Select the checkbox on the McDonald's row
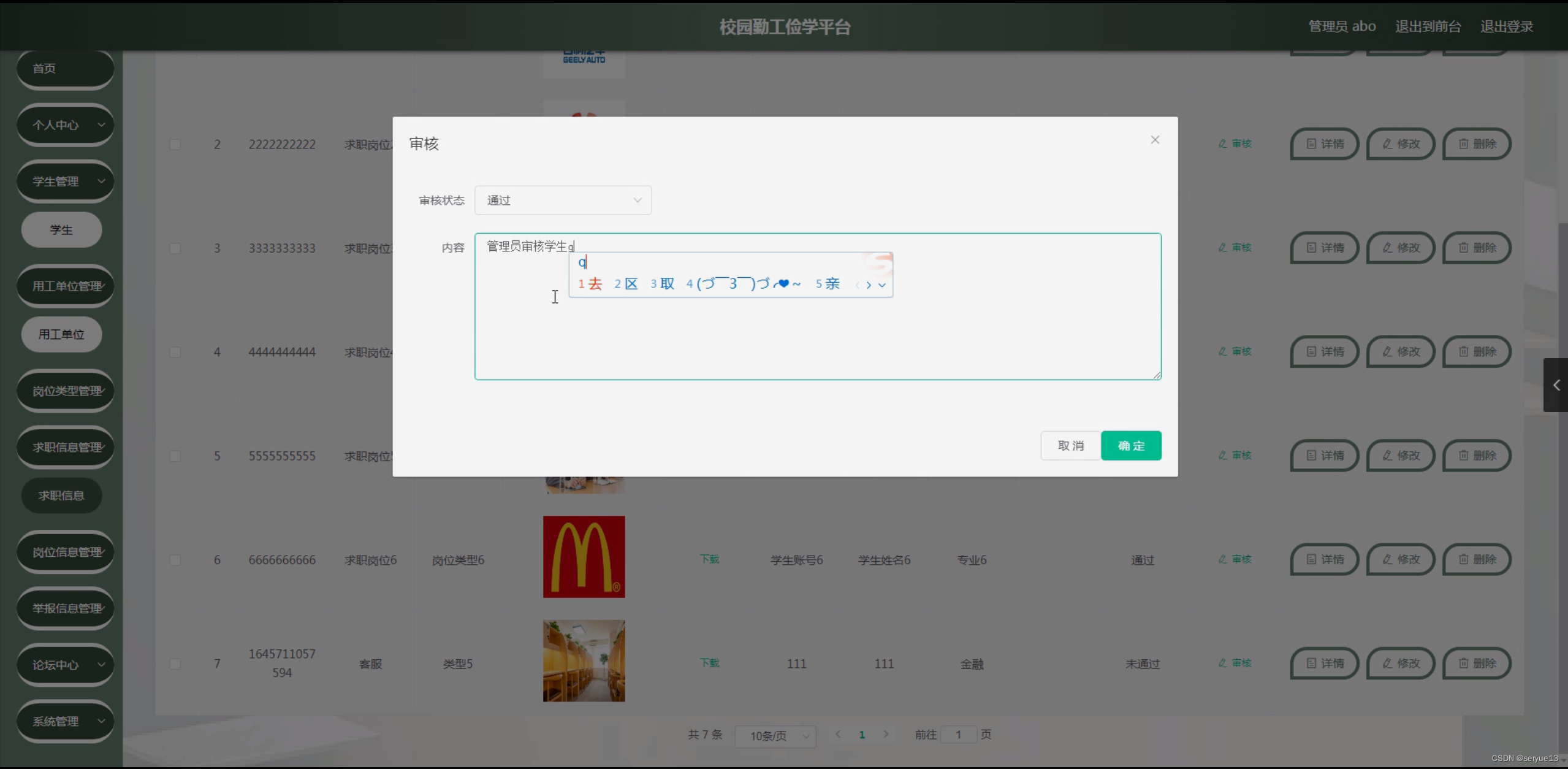 (176, 559)
